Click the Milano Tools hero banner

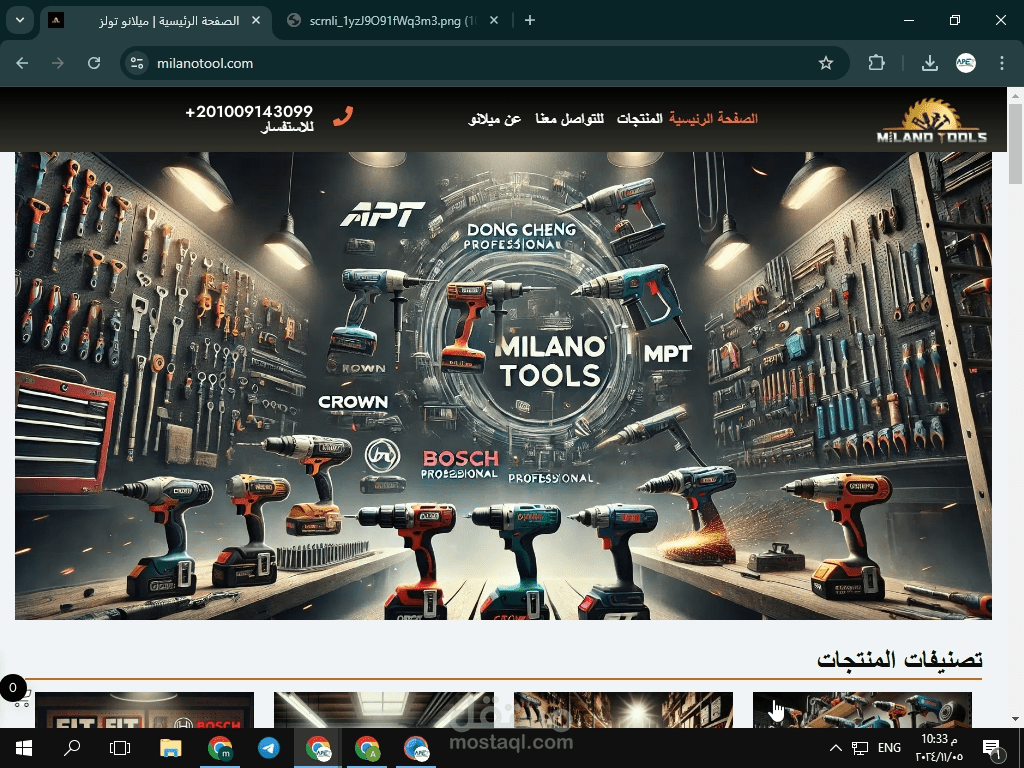coord(504,385)
